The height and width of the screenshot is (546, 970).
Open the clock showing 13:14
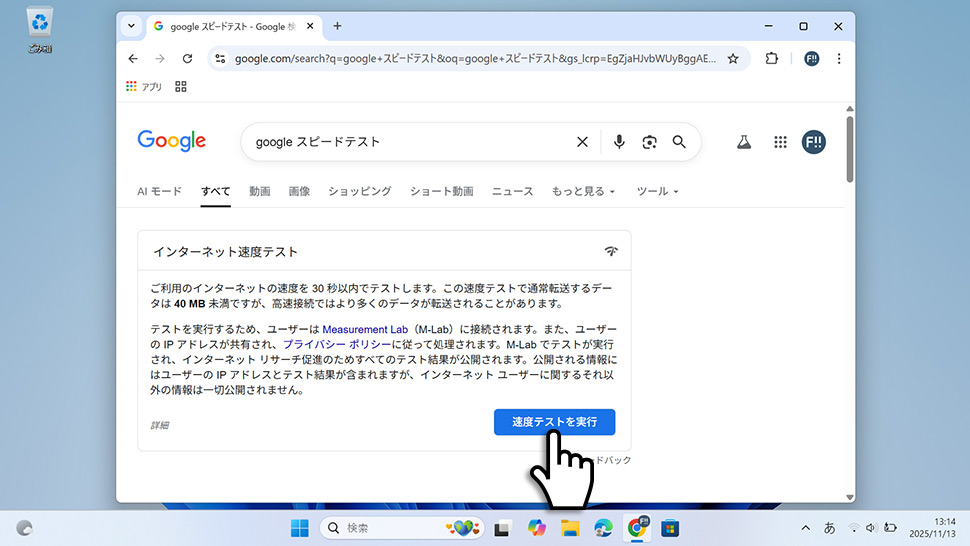(x=932, y=527)
